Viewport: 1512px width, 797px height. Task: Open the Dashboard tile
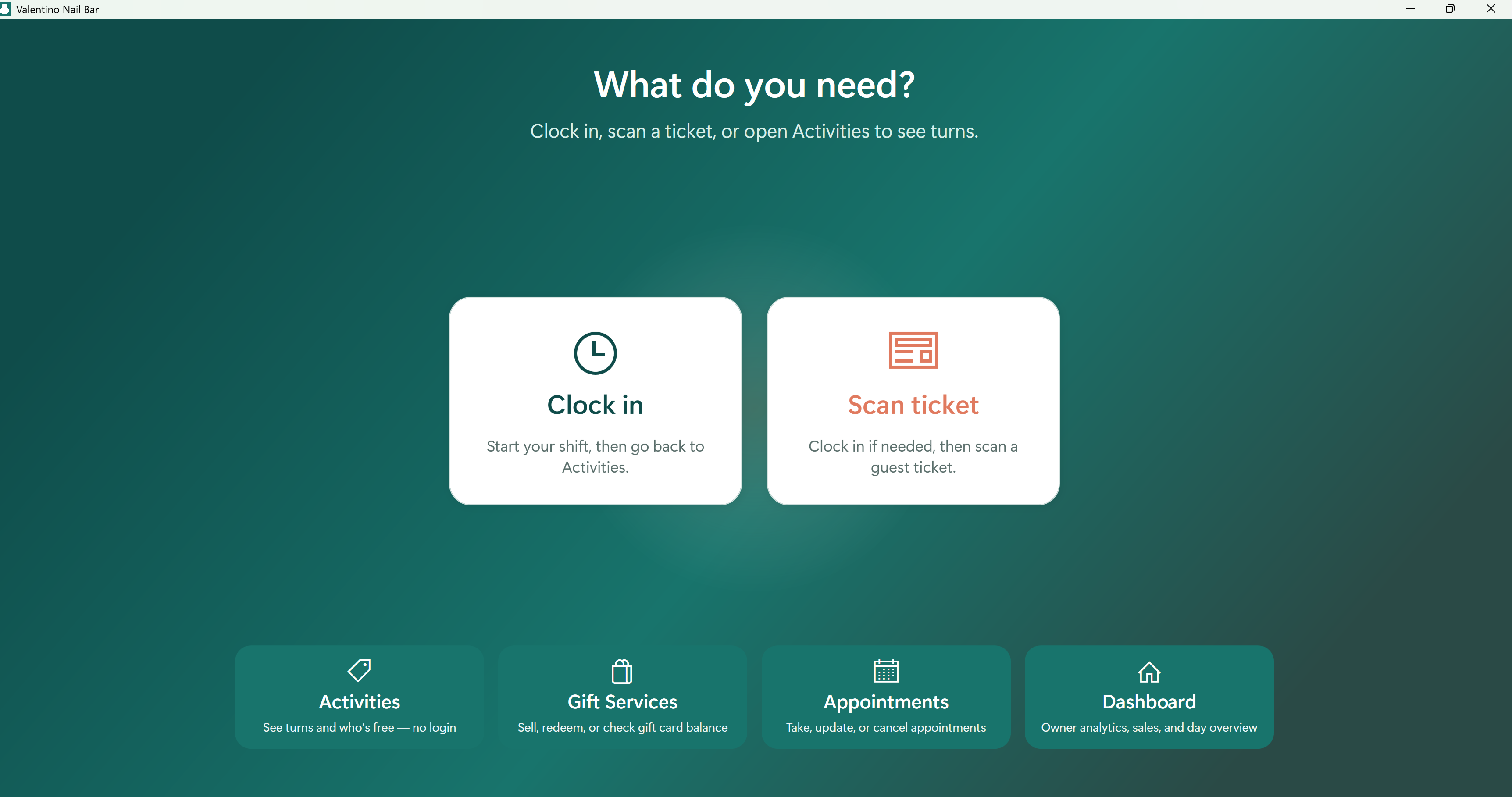click(1148, 697)
